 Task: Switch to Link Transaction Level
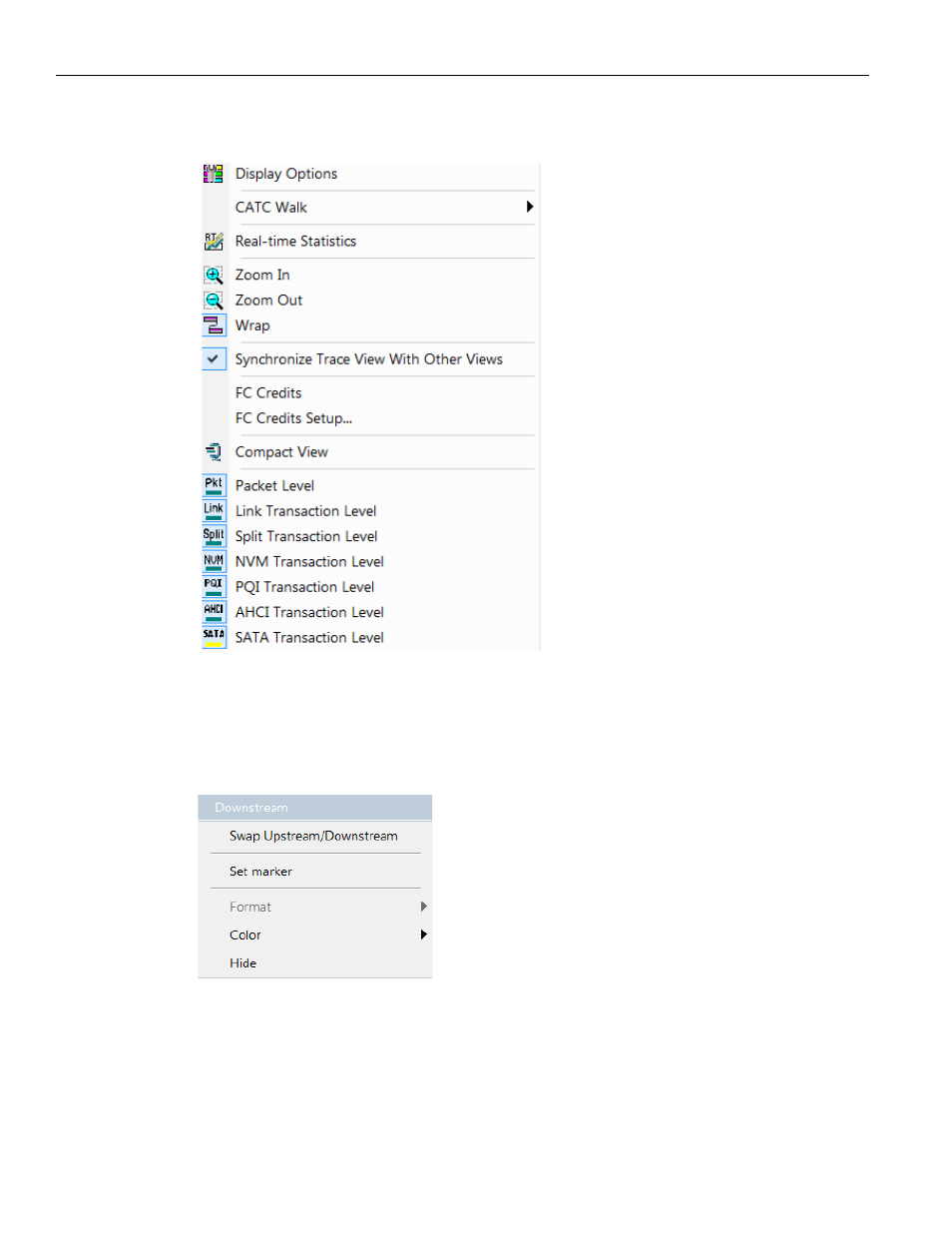(x=305, y=511)
